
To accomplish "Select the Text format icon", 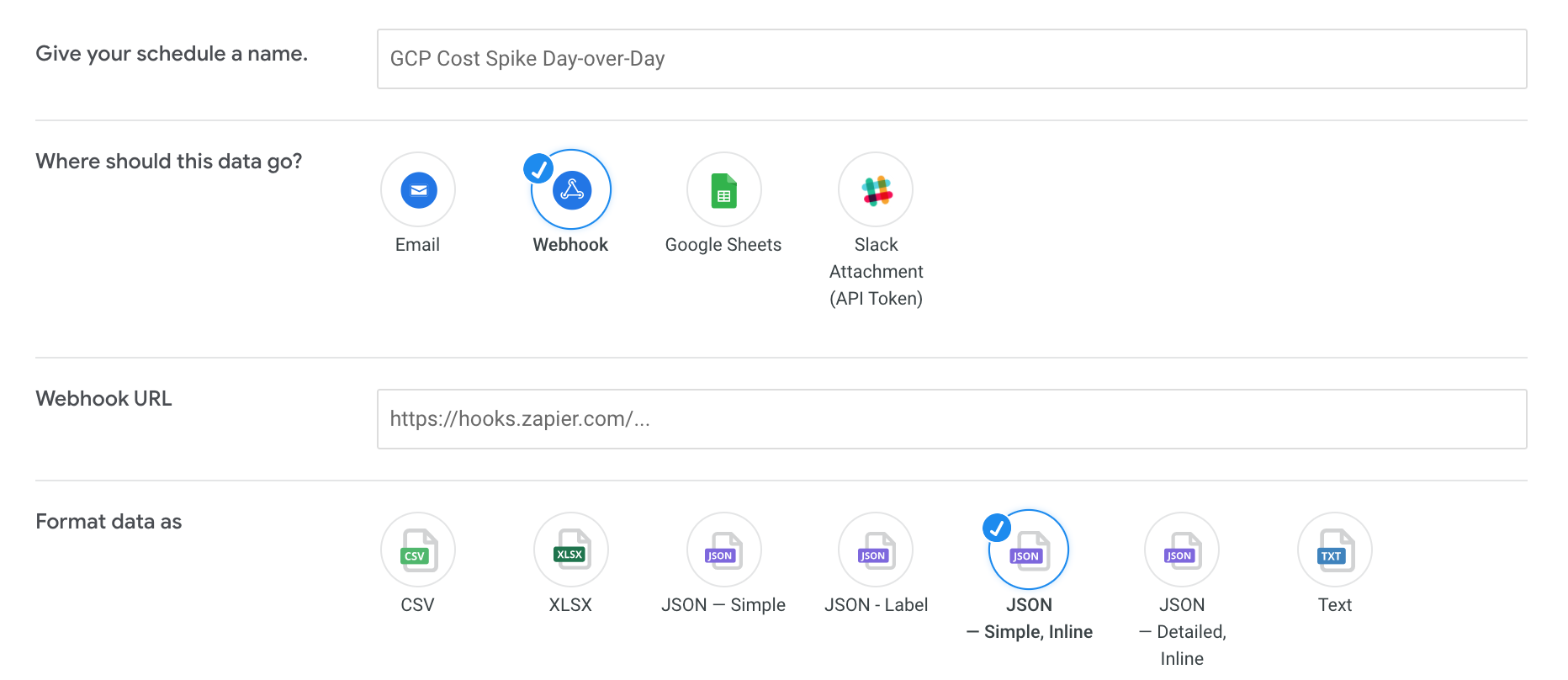I will coord(1334,550).
